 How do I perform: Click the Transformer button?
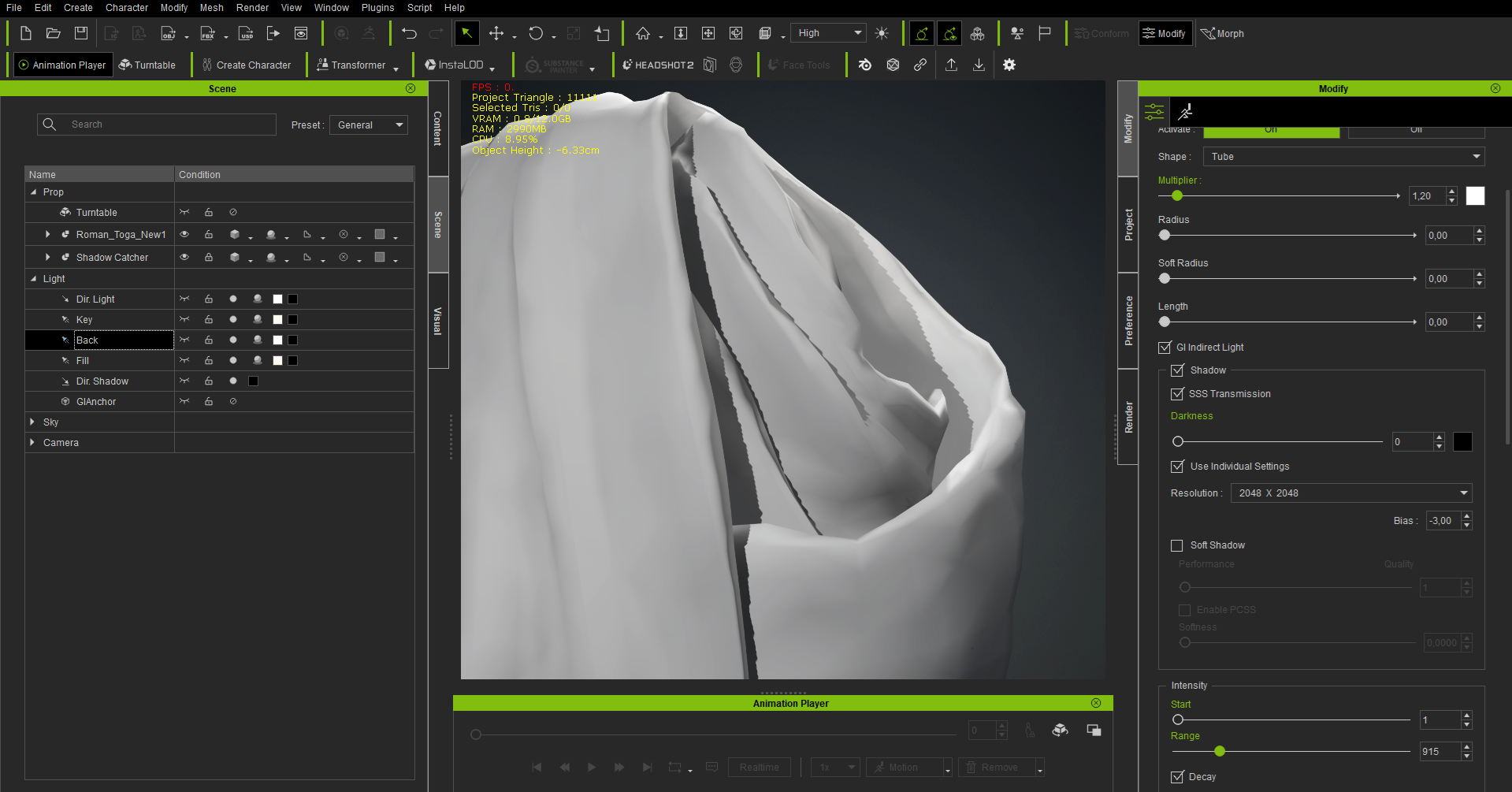point(351,65)
